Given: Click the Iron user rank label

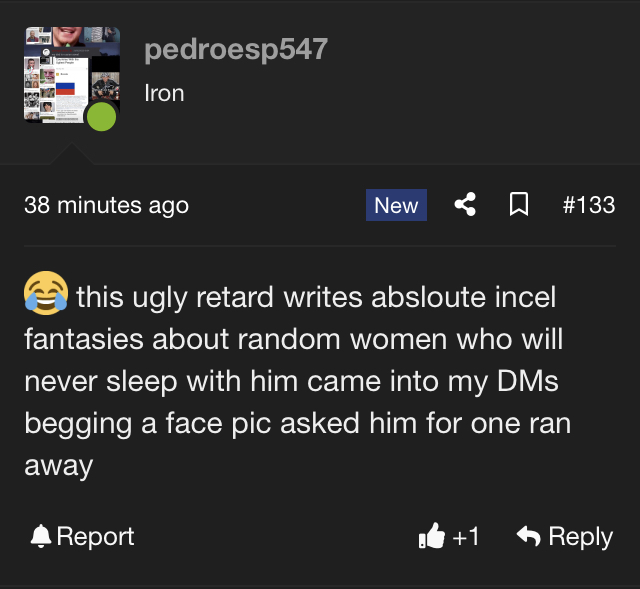Looking at the screenshot, I should click(x=164, y=93).
